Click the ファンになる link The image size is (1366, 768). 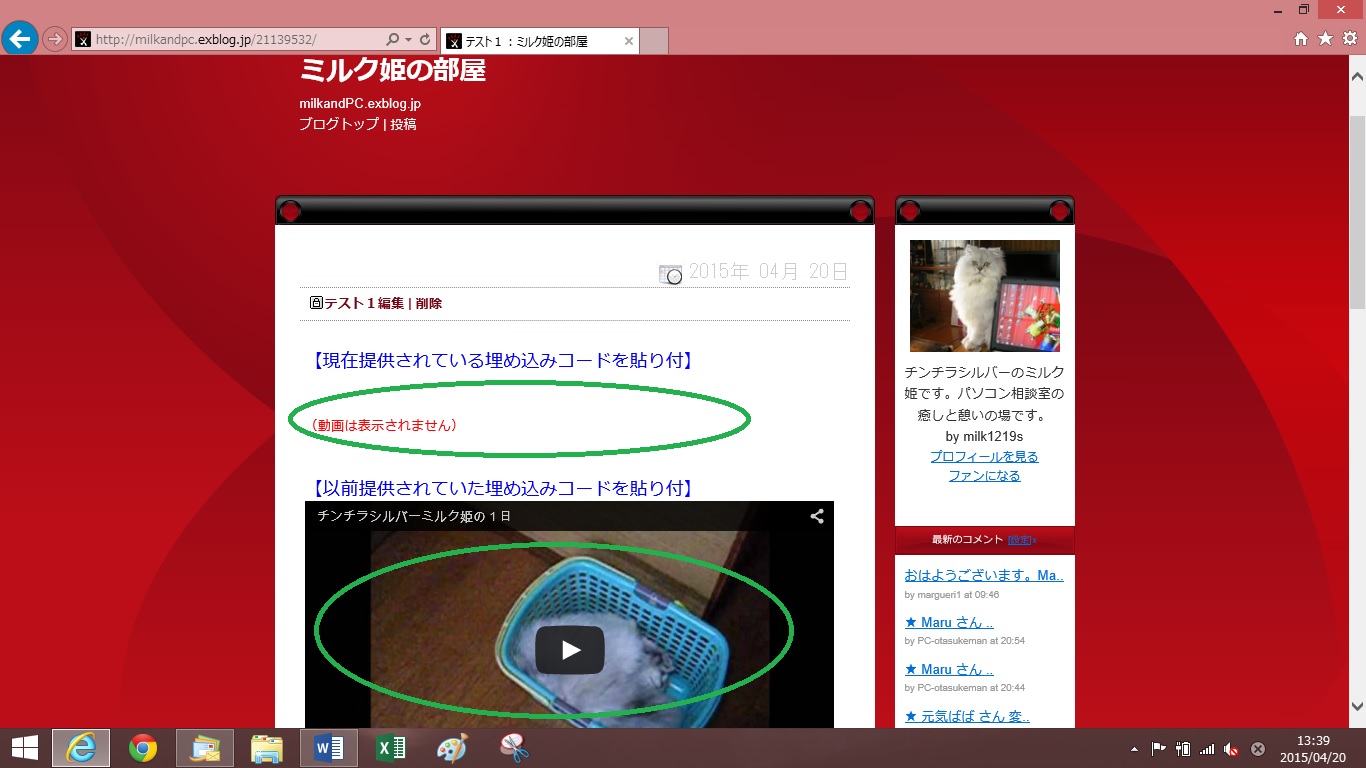tap(984, 476)
